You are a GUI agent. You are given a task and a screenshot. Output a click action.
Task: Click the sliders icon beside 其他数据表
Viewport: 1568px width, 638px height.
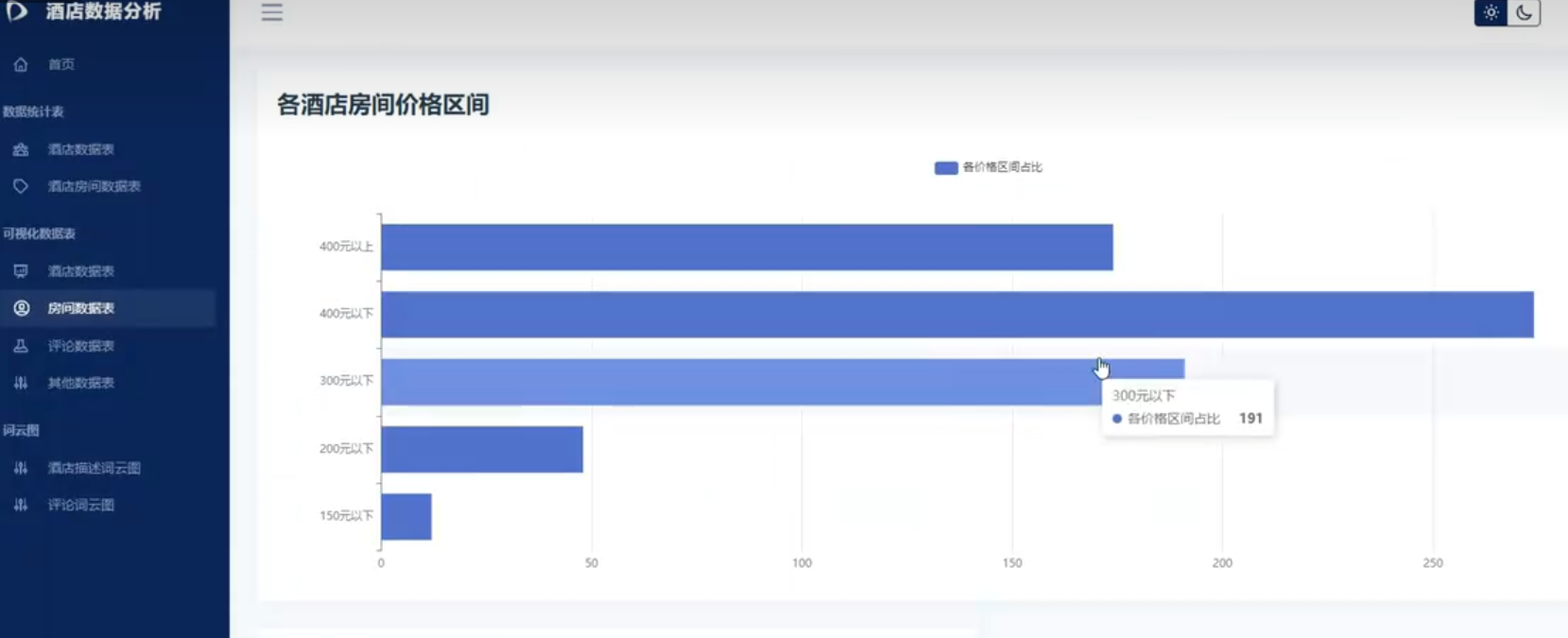click(21, 383)
